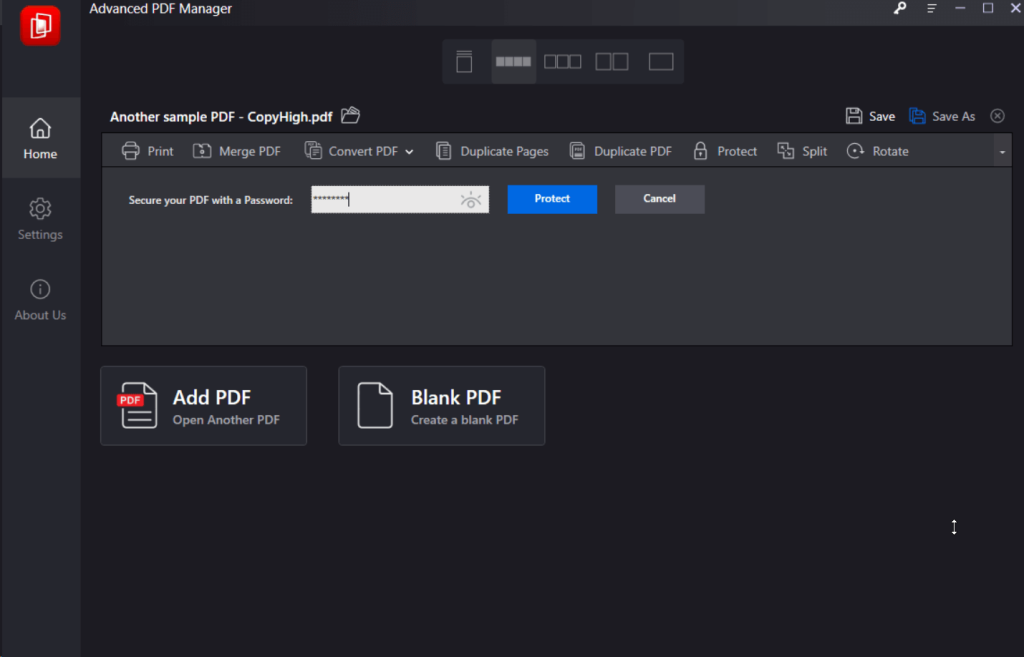
Task: Select the Protect lock tool in toolbar
Action: (724, 151)
